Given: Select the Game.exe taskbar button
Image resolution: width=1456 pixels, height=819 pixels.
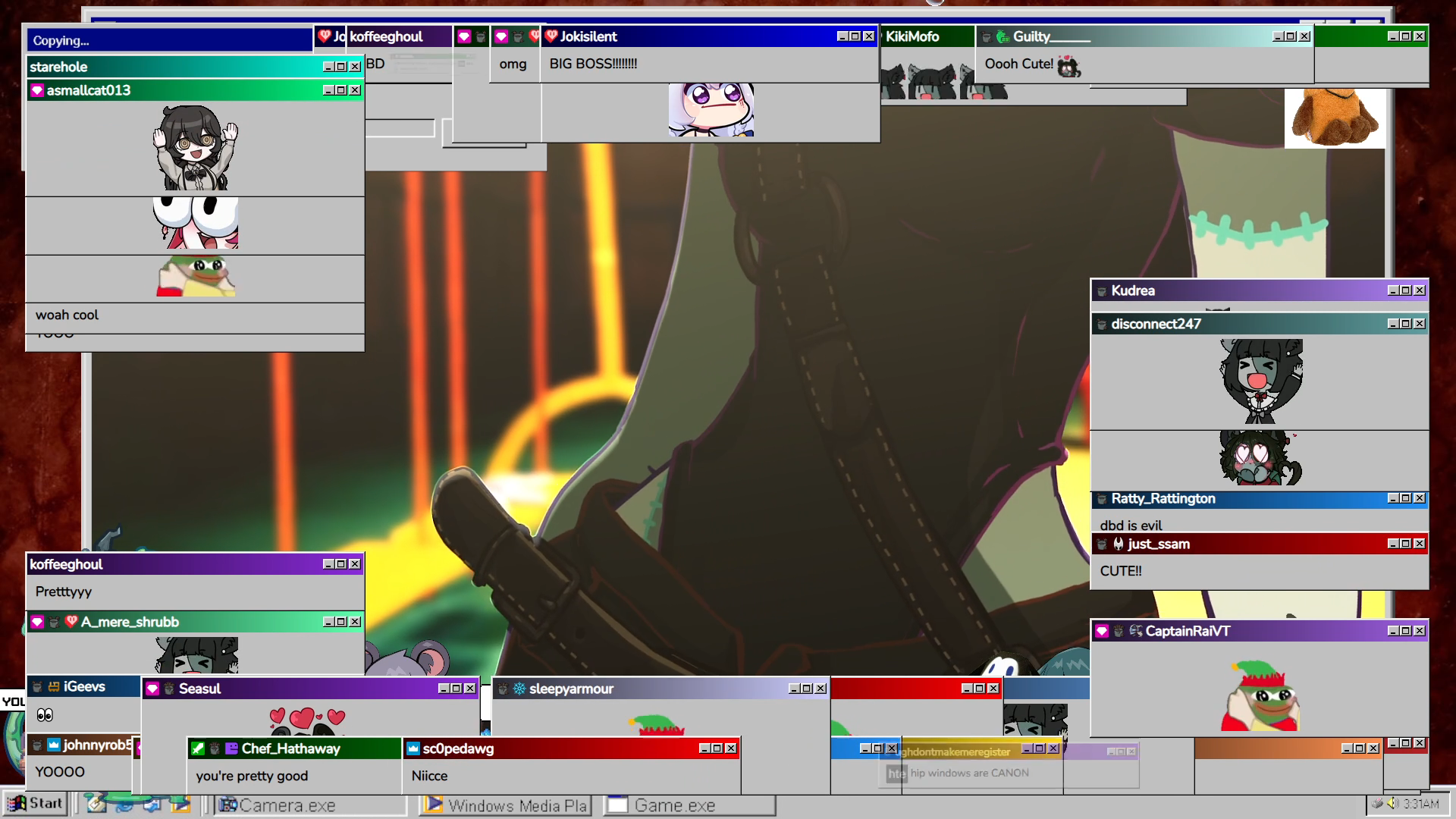Looking at the screenshot, I should pyautogui.click(x=689, y=805).
